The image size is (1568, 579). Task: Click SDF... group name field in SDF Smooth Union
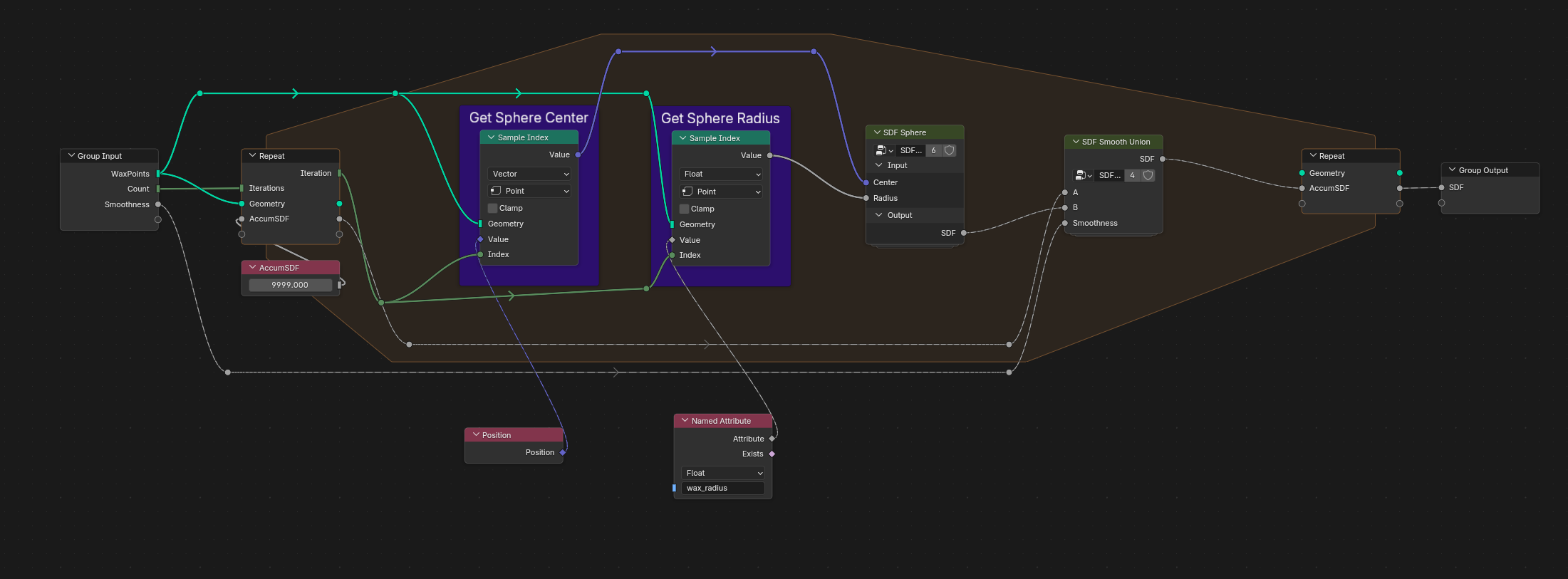pos(1109,175)
